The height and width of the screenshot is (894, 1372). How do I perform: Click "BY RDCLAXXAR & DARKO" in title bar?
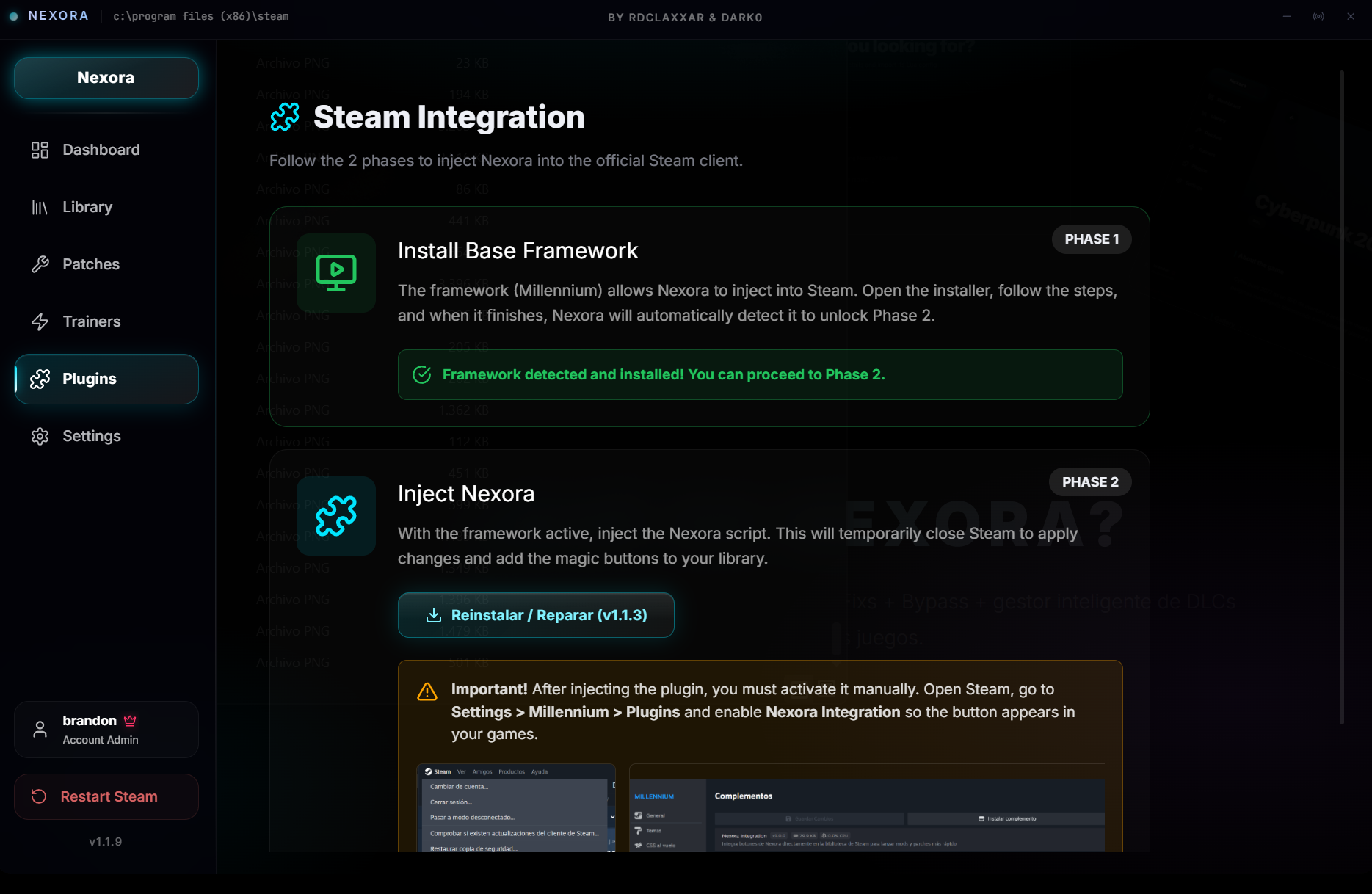[685, 18]
